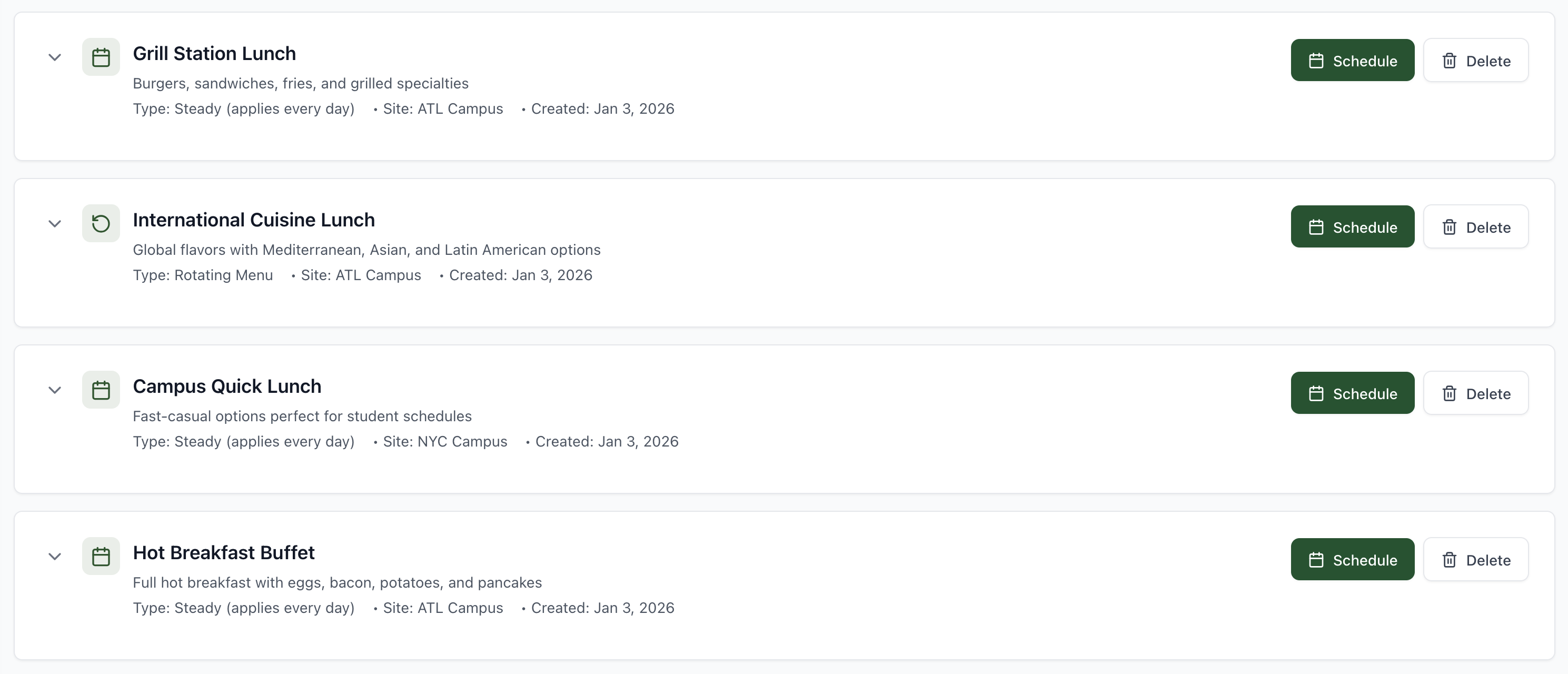Delete the Grill Station Lunch menu
The width and height of the screenshot is (1568, 674).
click(1476, 60)
